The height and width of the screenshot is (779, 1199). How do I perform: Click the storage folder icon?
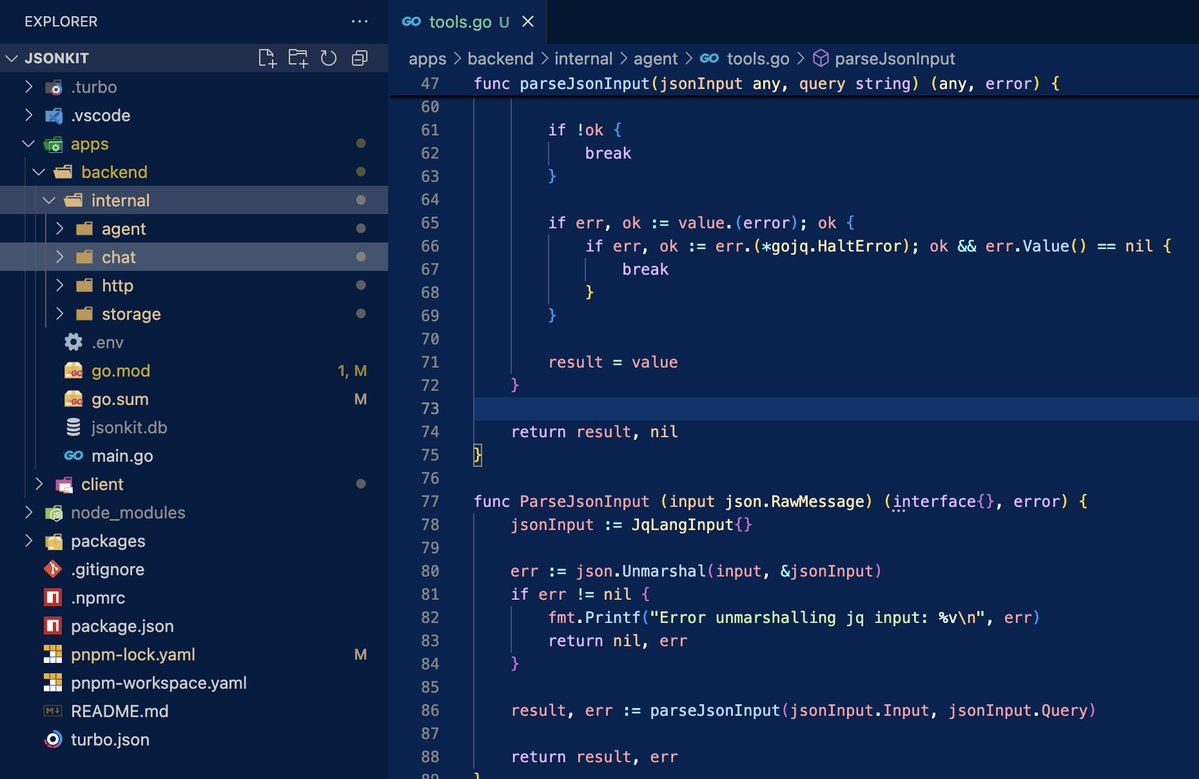[84, 313]
